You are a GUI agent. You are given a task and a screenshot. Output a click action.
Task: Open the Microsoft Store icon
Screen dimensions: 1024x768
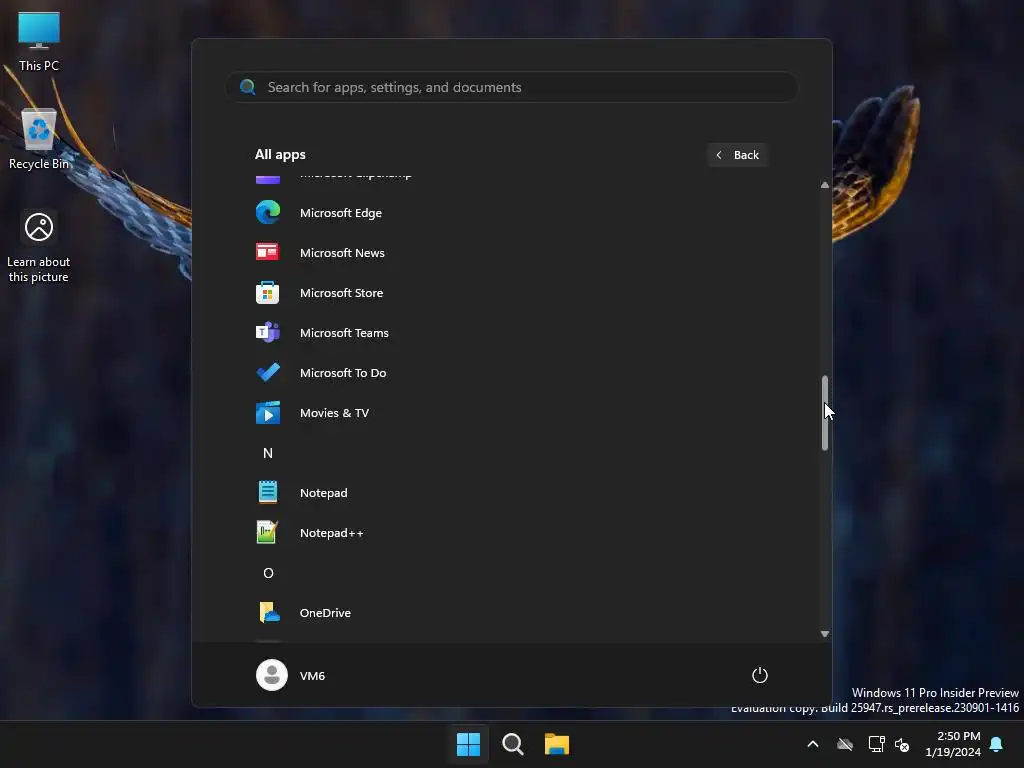267,293
